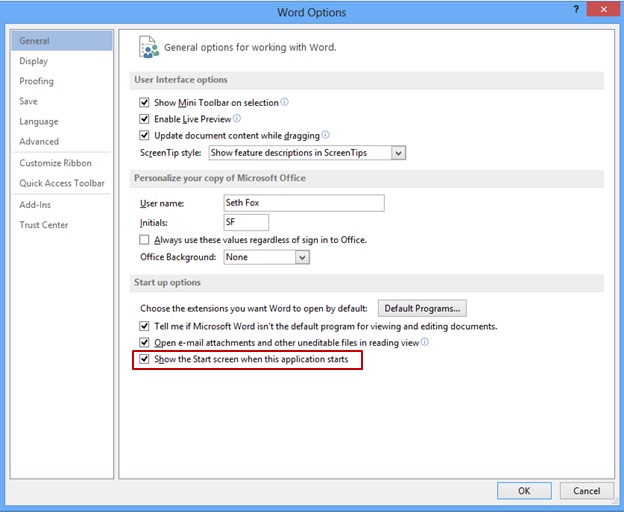Open the Proofing options page
This screenshot has height=512, width=624.
(x=37, y=81)
